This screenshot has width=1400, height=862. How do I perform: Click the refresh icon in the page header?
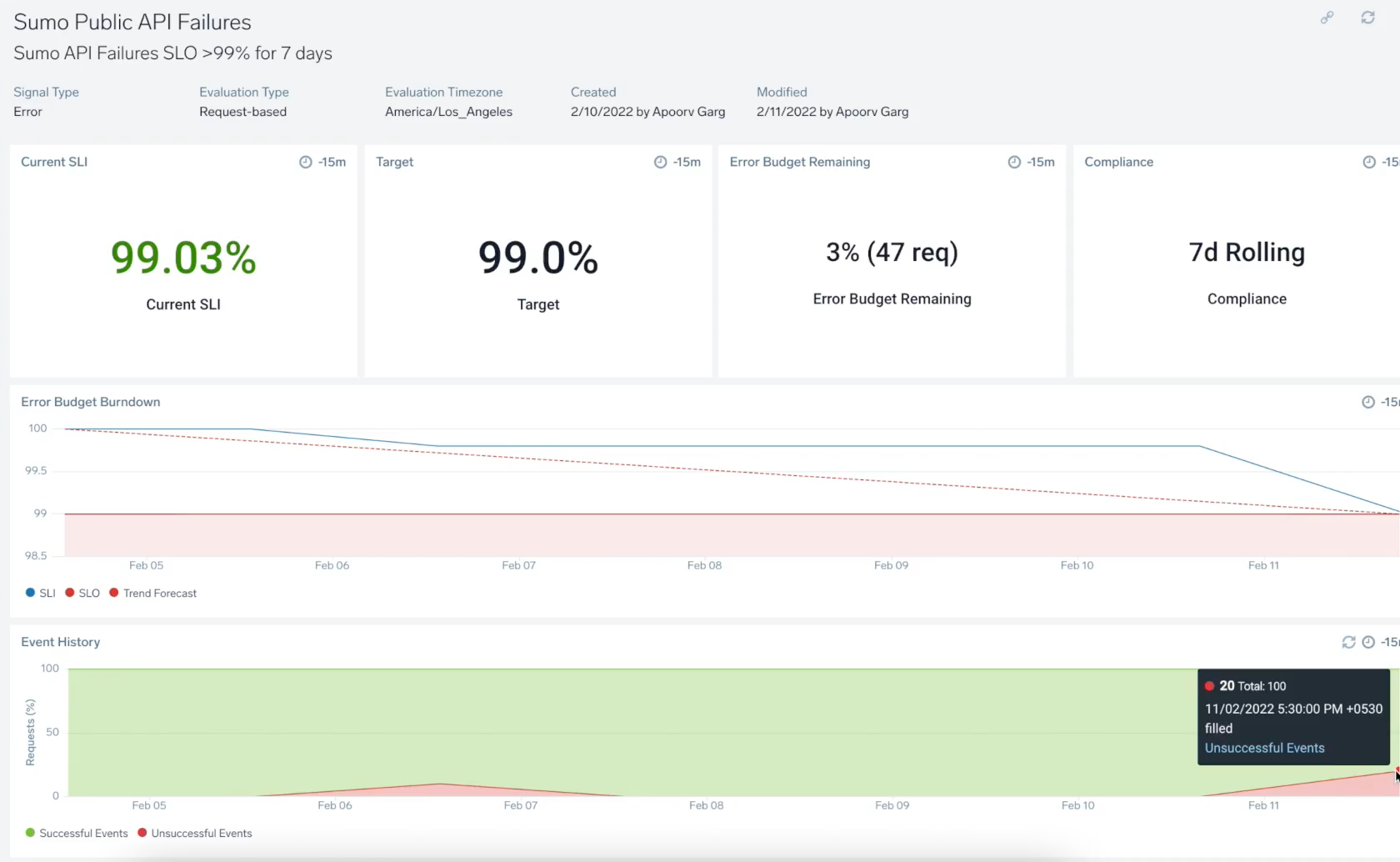tap(1368, 17)
